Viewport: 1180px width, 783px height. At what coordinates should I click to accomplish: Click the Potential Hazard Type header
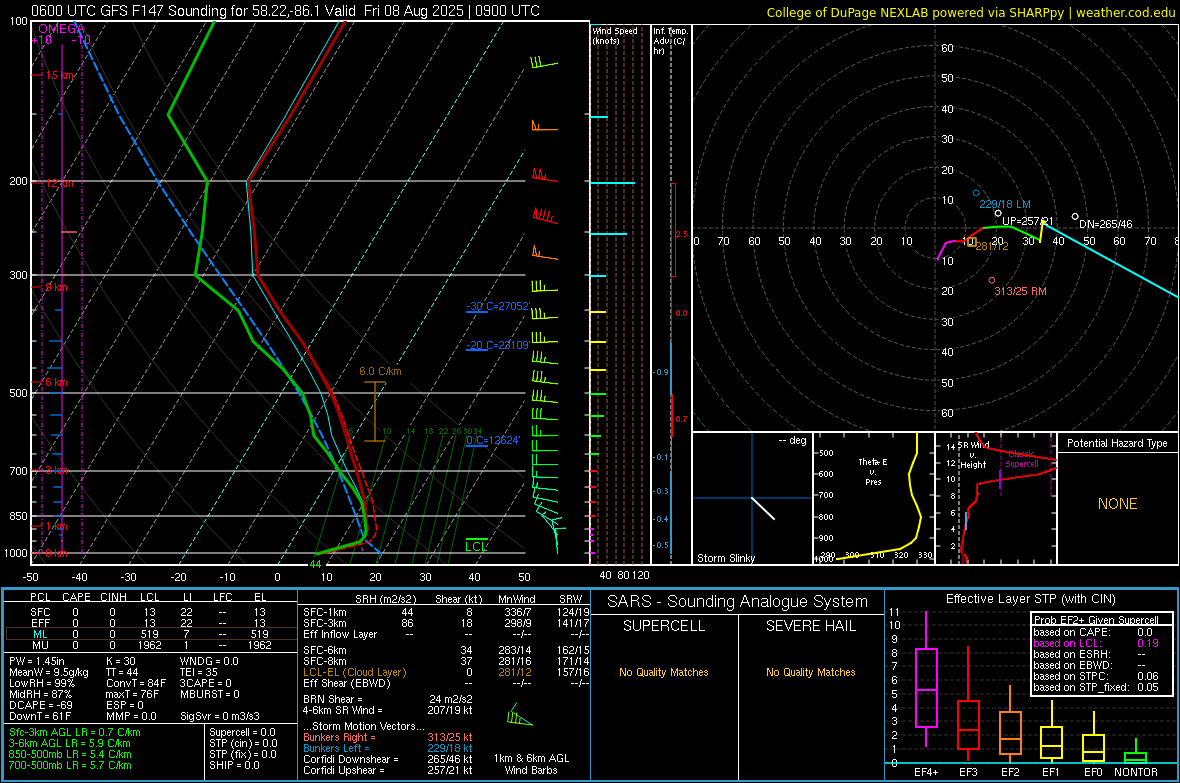[x=1118, y=443]
